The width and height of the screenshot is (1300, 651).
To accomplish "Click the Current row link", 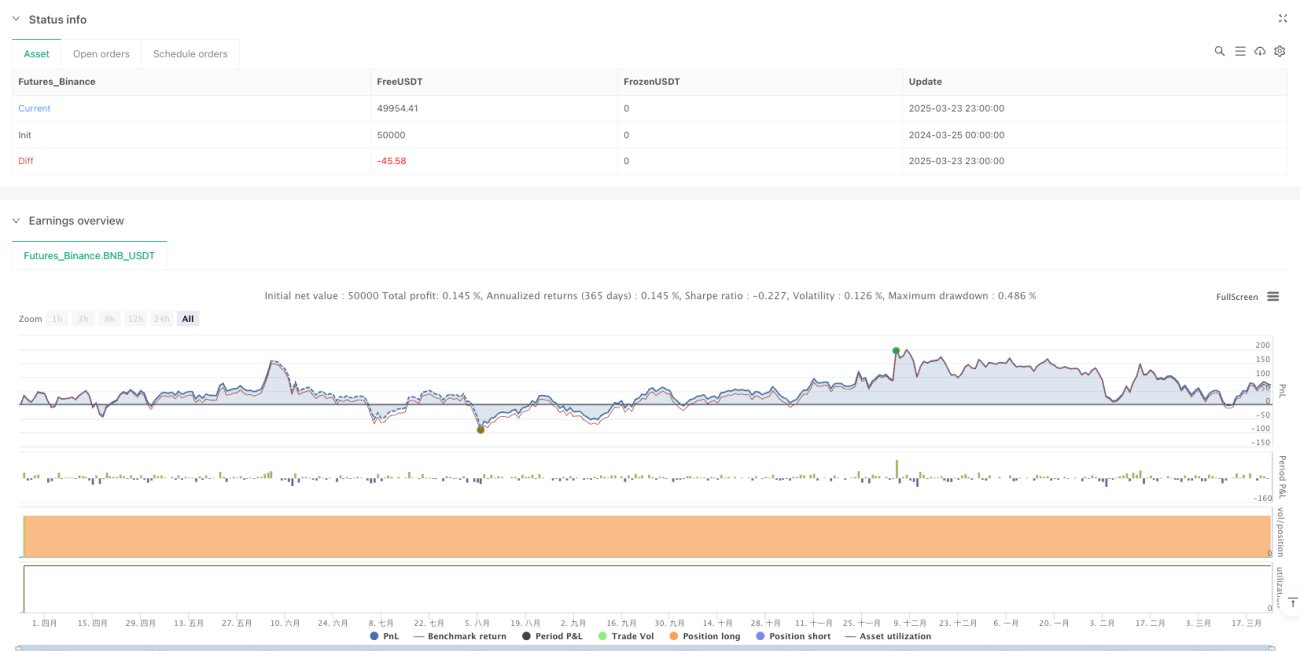I will pyautogui.click(x=34, y=108).
